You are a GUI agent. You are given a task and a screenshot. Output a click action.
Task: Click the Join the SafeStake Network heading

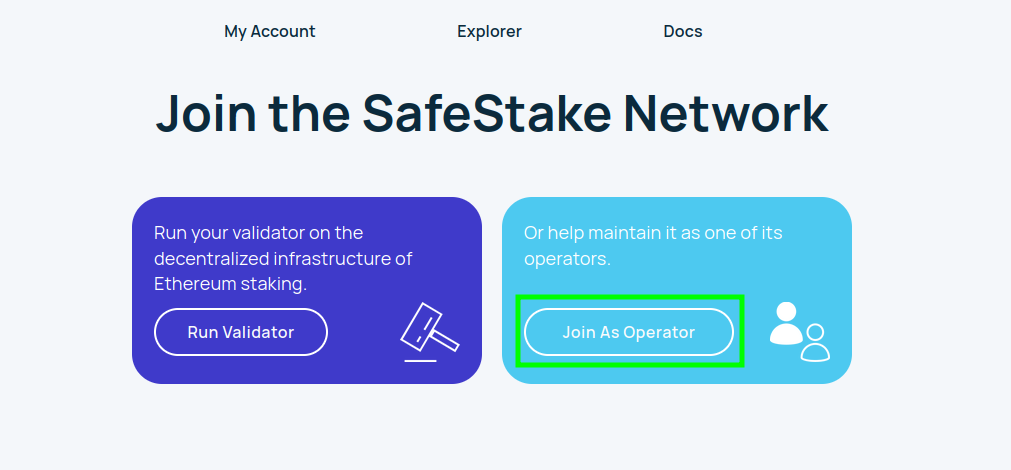click(x=492, y=113)
